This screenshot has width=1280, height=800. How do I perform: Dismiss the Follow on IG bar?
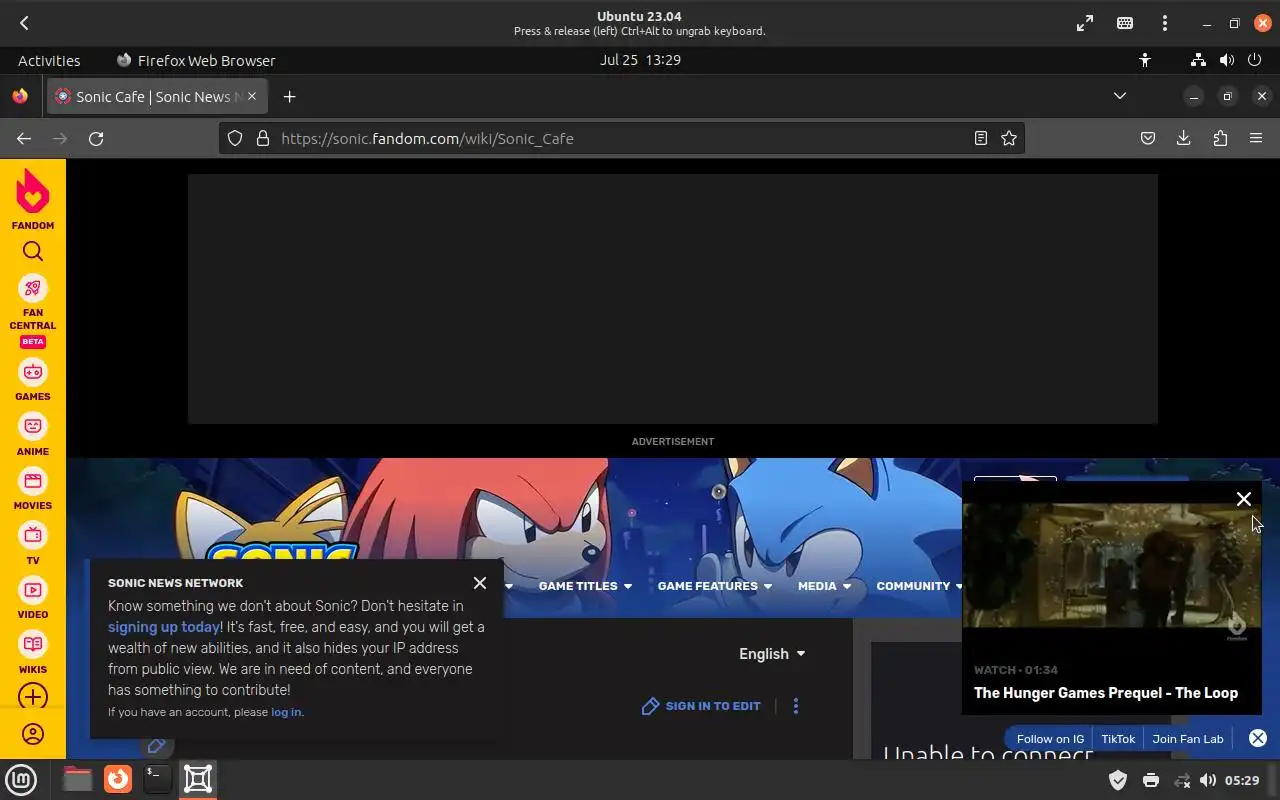(x=1258, y=738)
